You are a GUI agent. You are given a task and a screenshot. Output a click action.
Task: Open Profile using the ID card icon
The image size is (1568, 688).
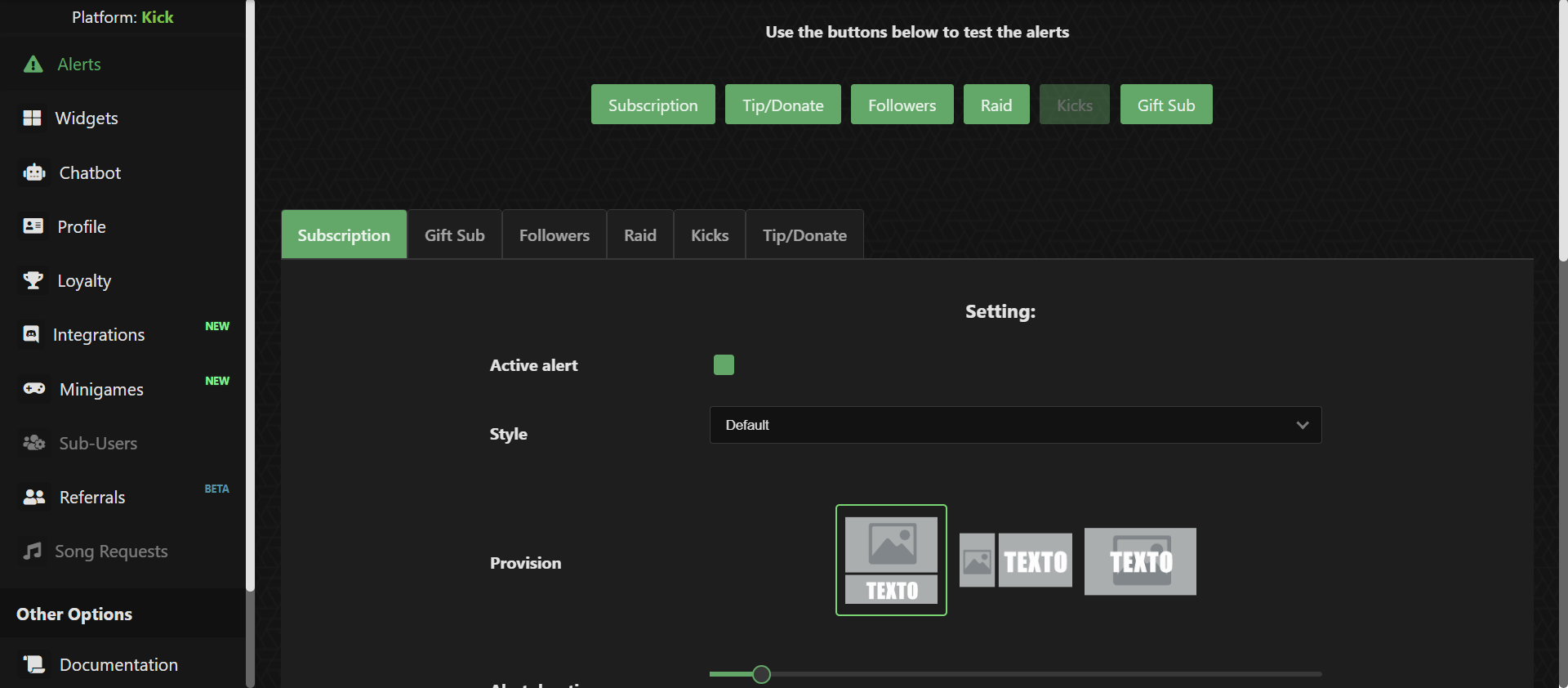click(x=33, y=226)
